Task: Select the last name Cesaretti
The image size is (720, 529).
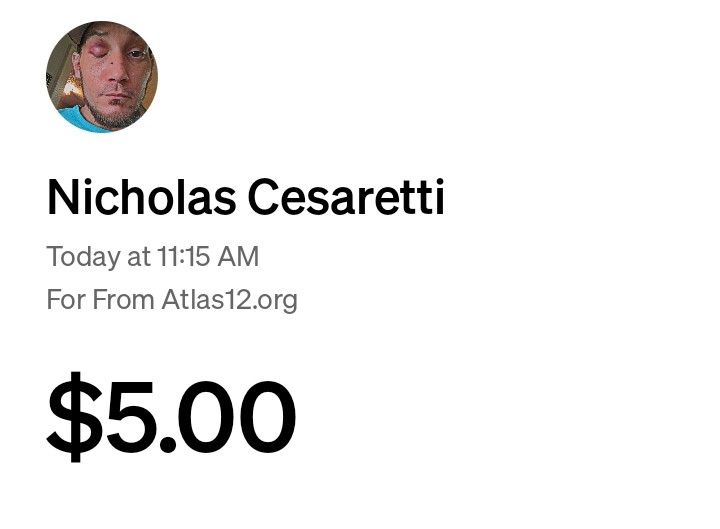Action: click(346, 197)
